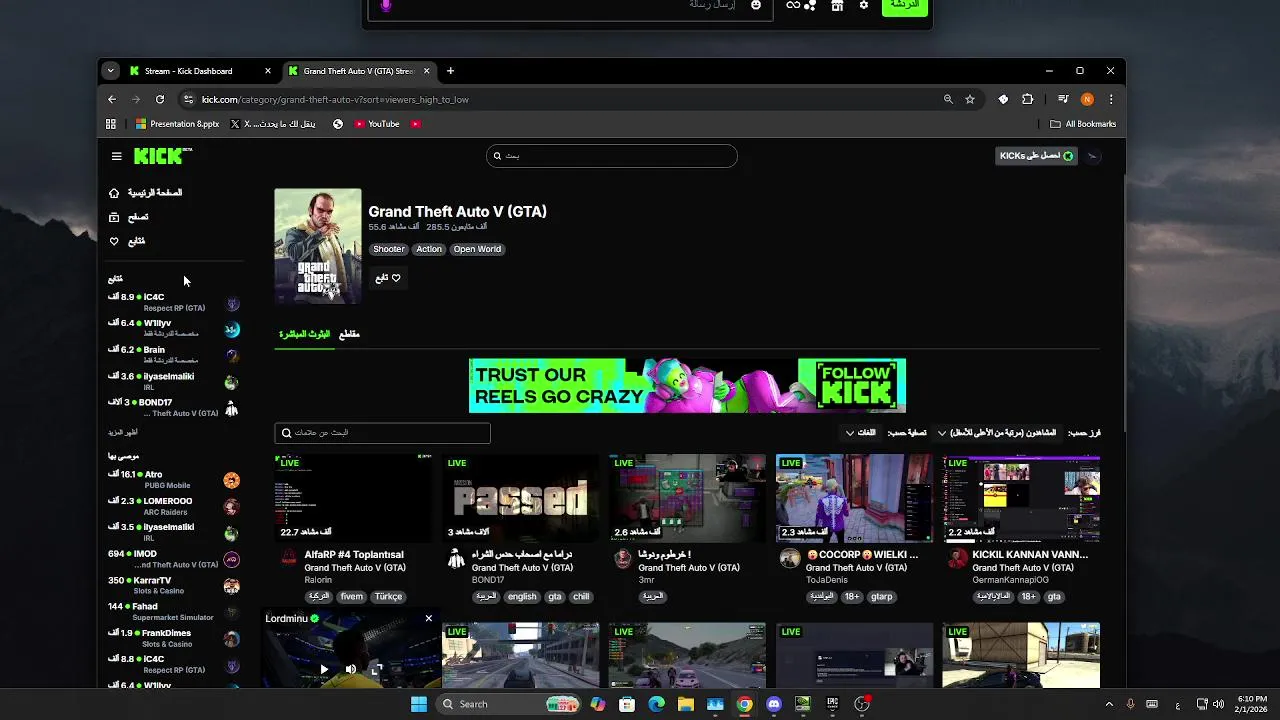This screenshot has width=1280, height=720.
Task: Open the home page sidebar link
Action: 145,192
